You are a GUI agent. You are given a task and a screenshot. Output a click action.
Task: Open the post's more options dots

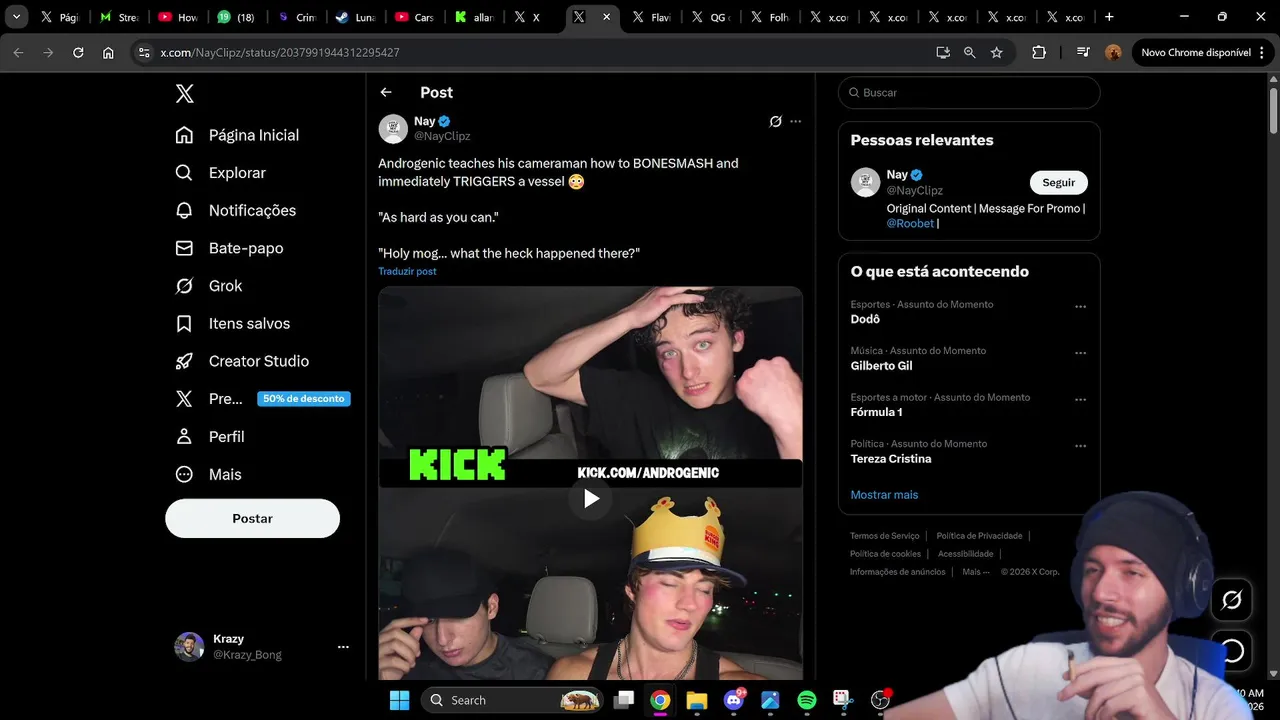(x=795, y=121)
